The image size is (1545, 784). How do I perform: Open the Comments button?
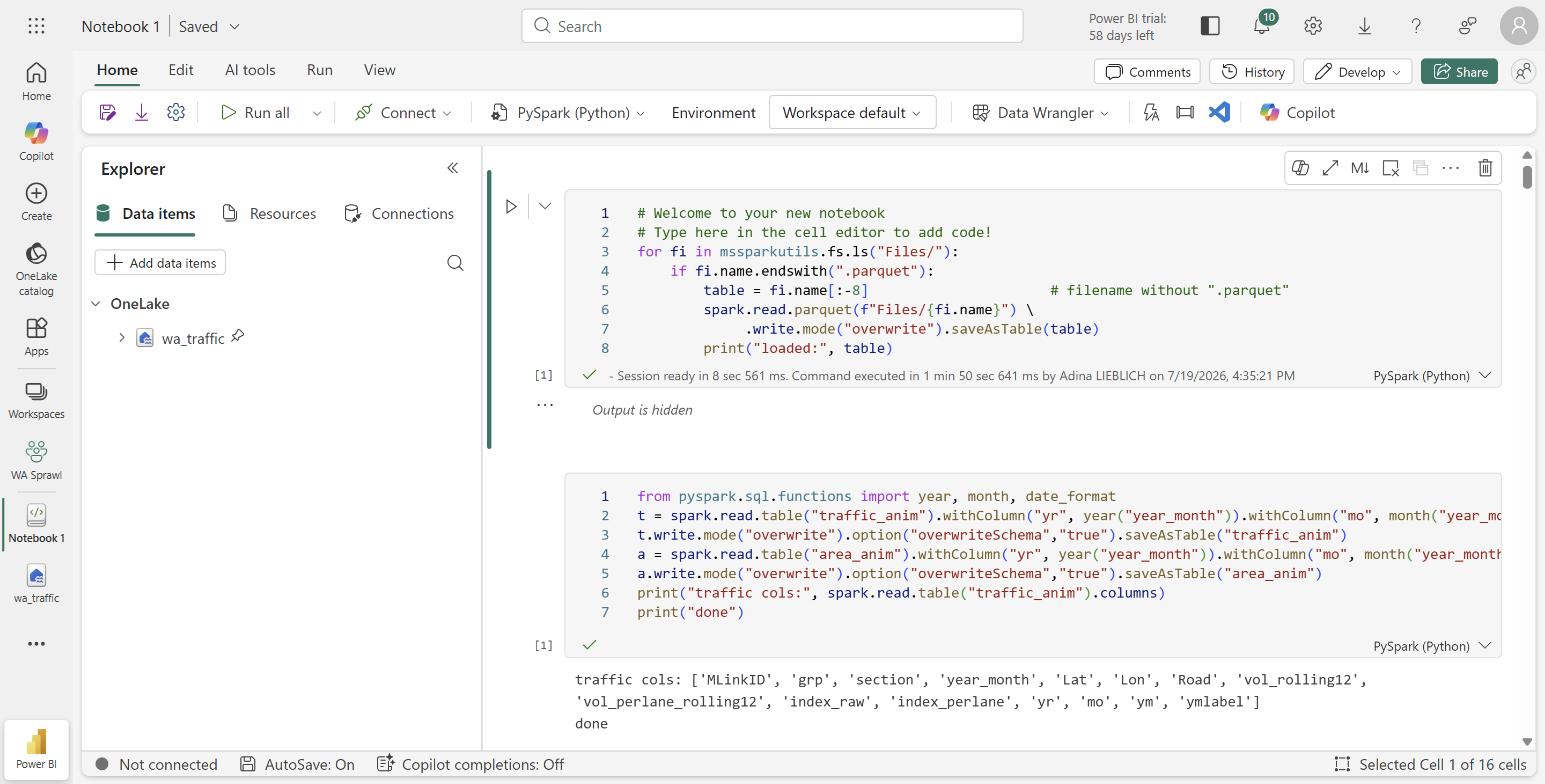click(x=1148, y=71)
